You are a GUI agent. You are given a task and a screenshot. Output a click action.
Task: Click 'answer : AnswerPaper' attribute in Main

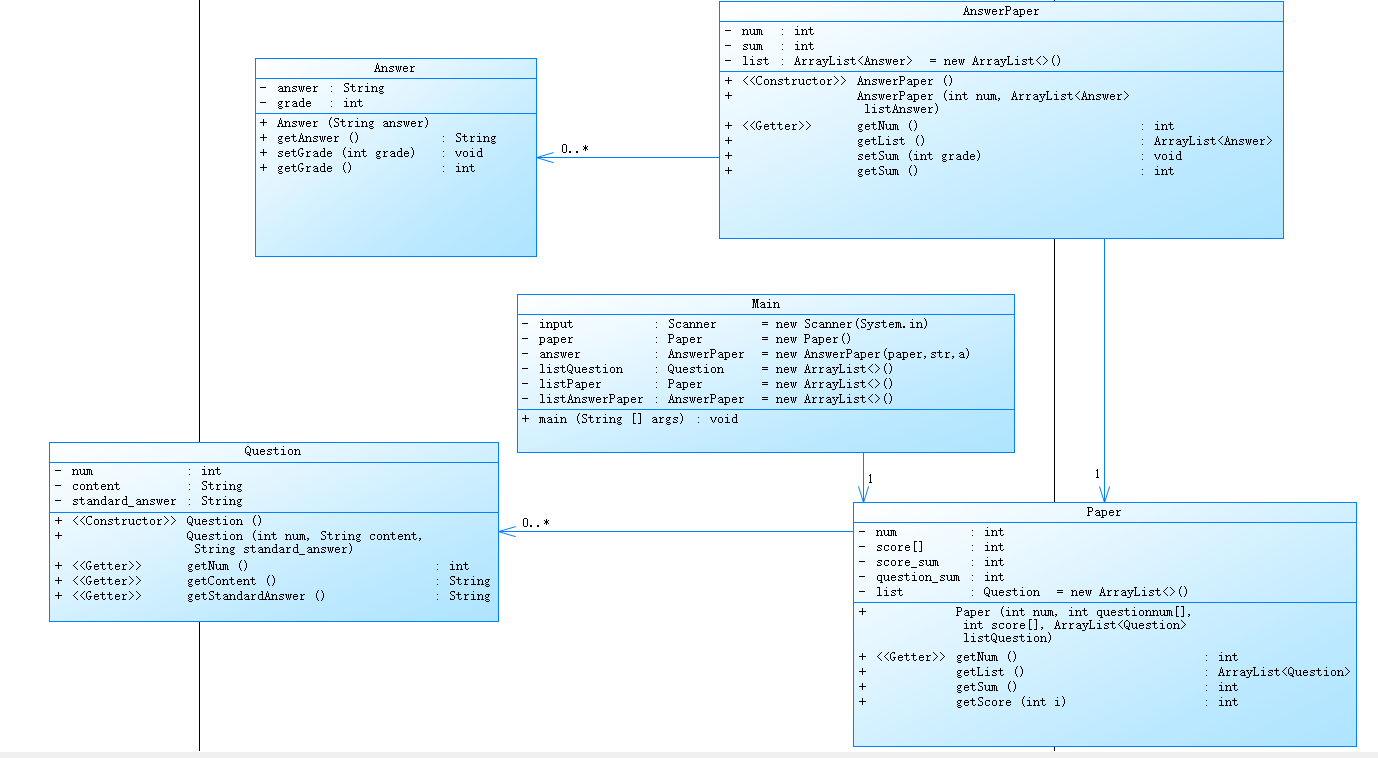745,354
